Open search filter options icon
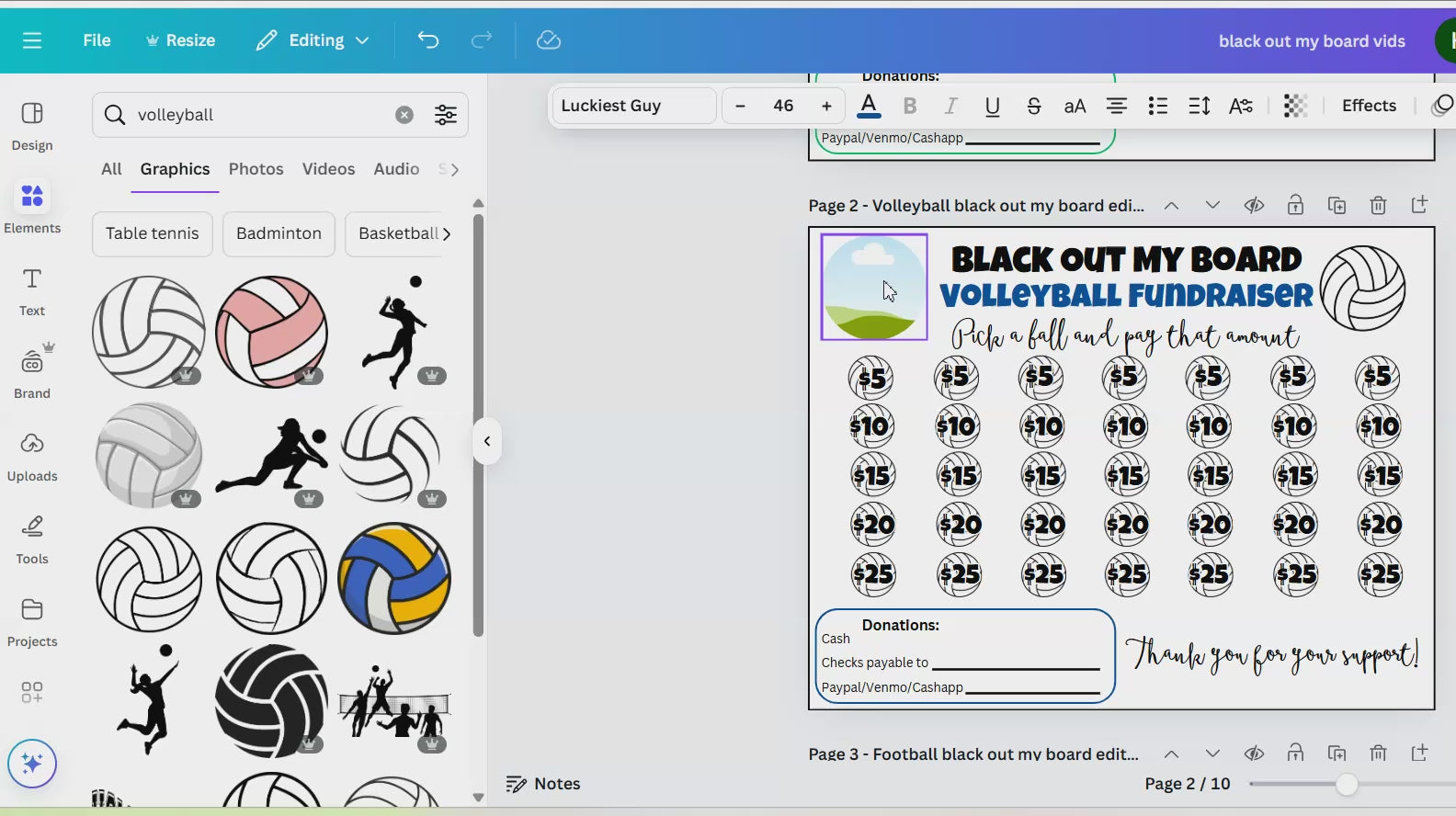The width and height of the screenshot is (1456, 816). pos(446,115)
